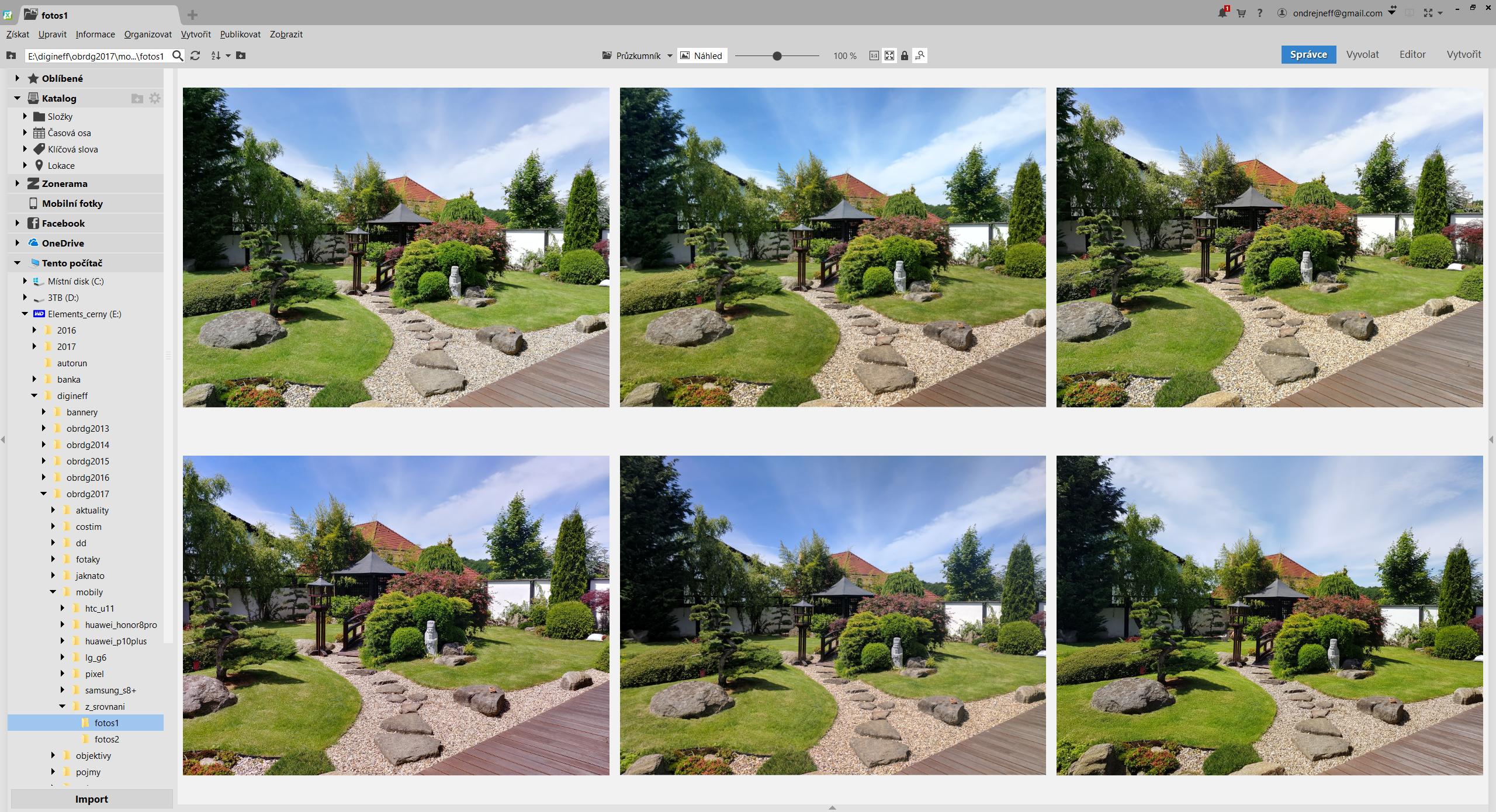Toggle the zoom lock icon
Image resolution: width=1496 pixels, height=812 pixels.
(905, 55)
